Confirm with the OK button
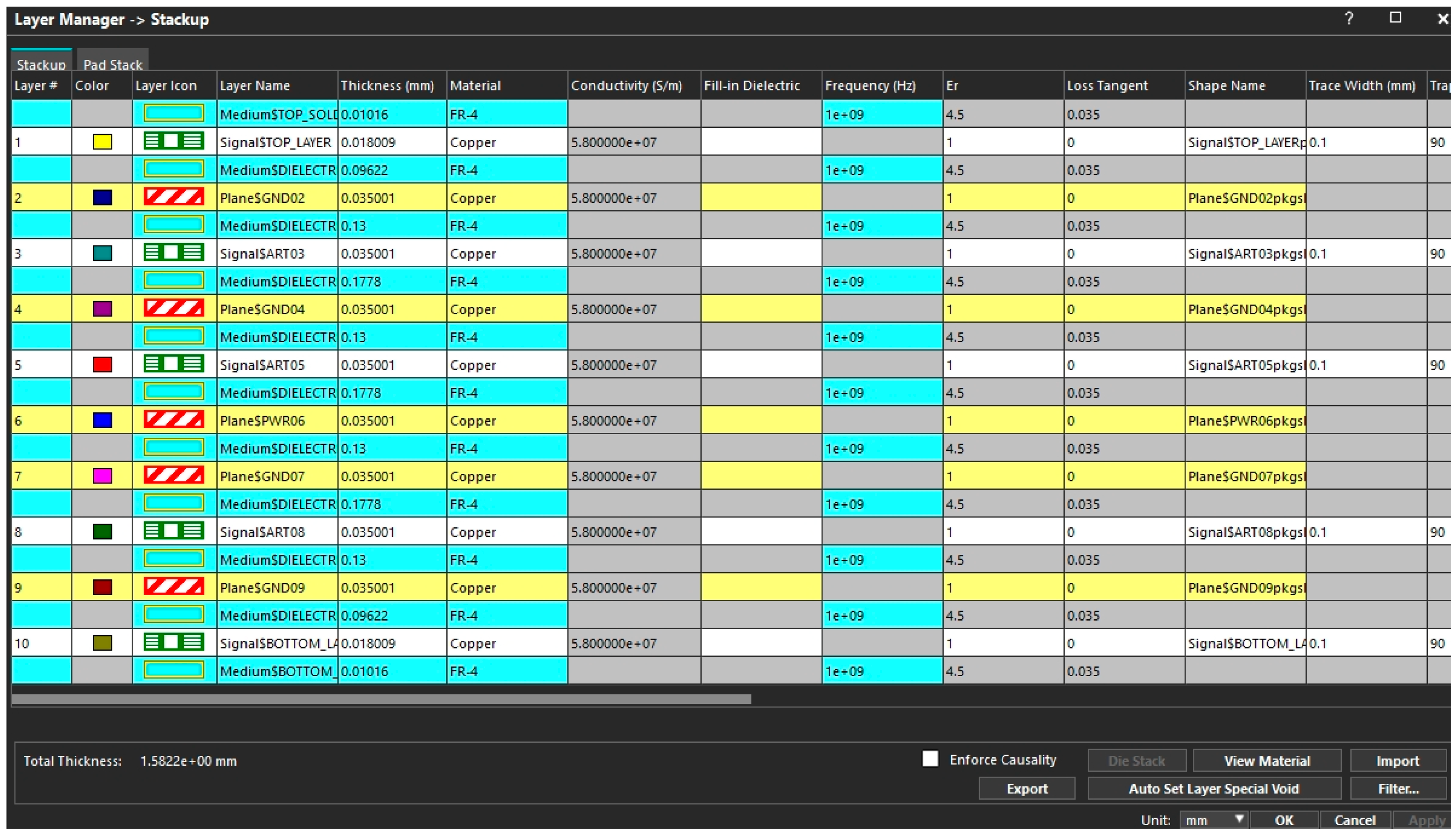 click(1284, 820)
